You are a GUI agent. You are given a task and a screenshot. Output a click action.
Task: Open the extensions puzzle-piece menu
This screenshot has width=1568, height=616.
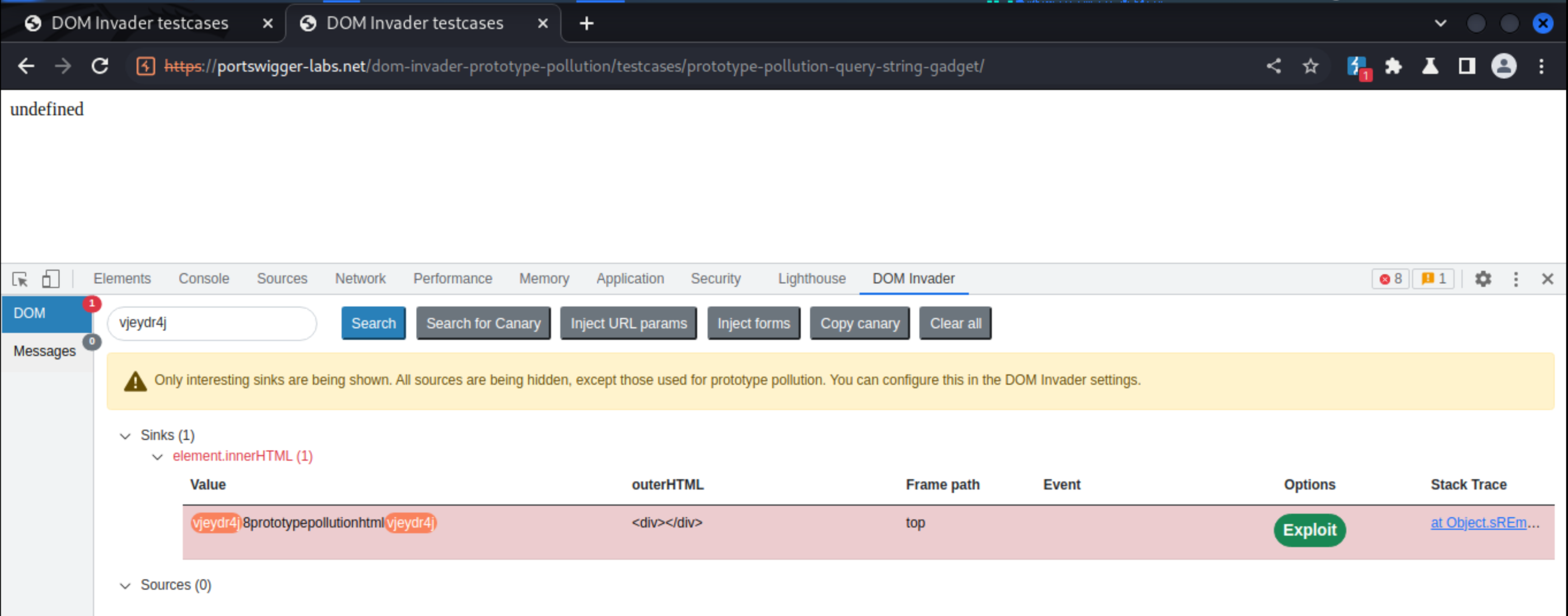click(x=1393, y=66)
